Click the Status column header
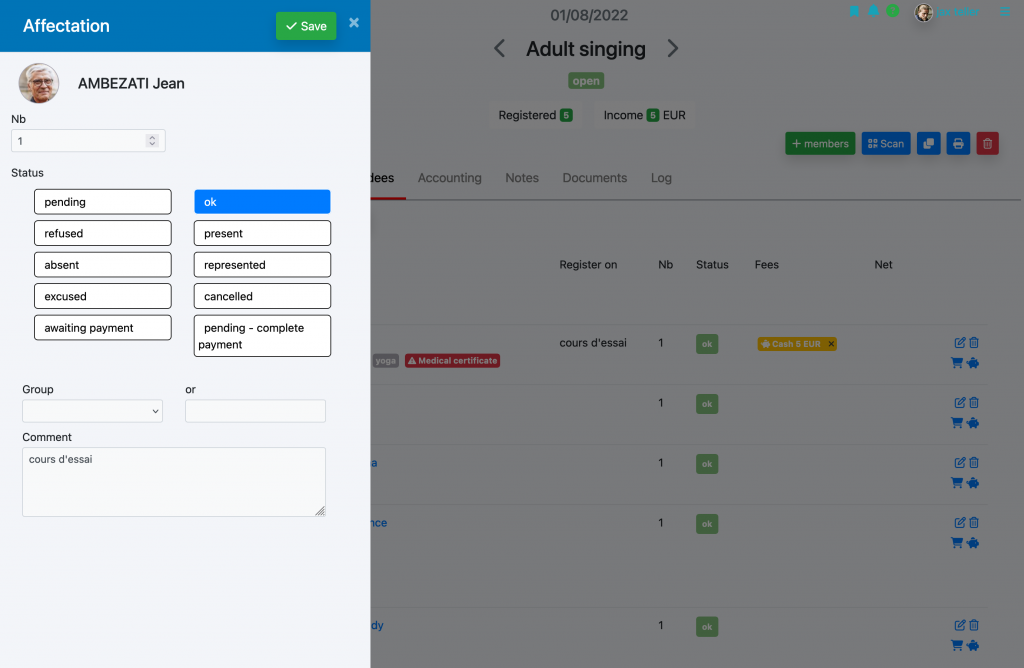The height and width of the screenshot is (668, 1024). [712, 264]
